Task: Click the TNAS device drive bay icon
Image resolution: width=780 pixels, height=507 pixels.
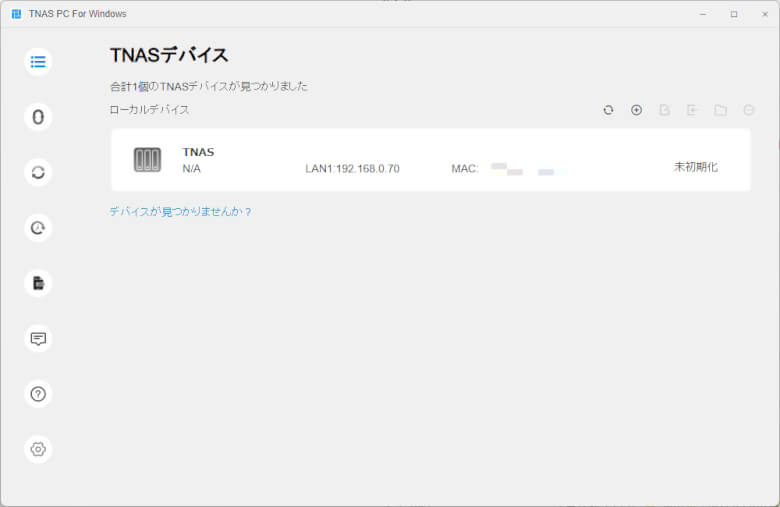Action: (147, 160)
